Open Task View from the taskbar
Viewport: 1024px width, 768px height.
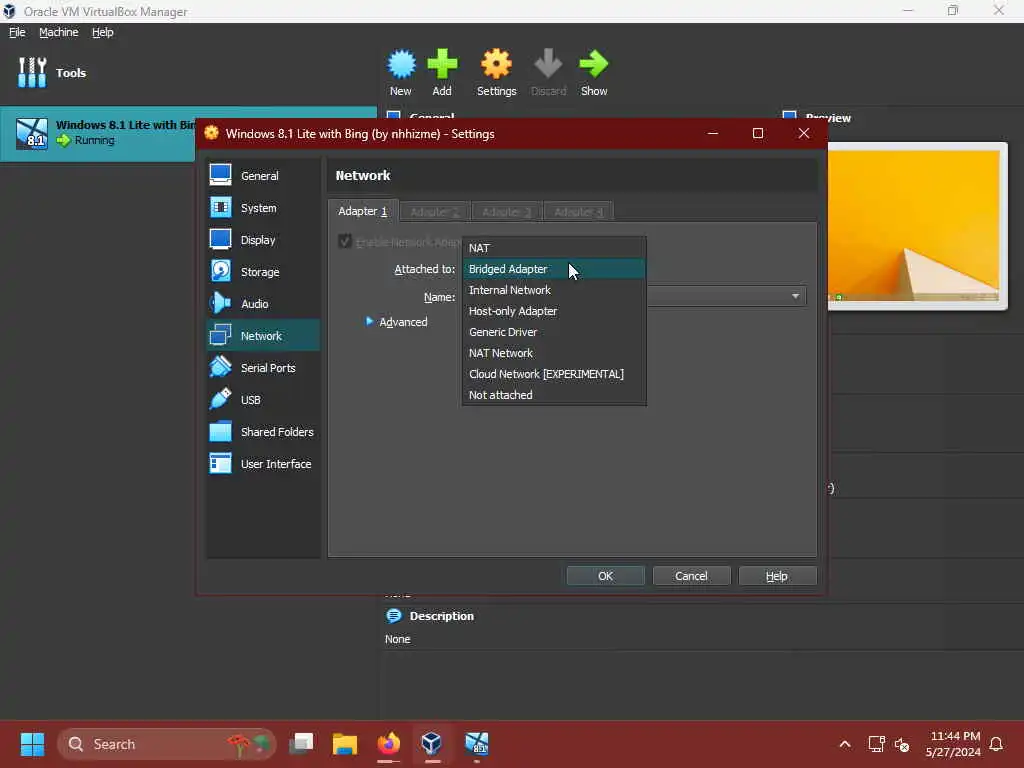301,744
